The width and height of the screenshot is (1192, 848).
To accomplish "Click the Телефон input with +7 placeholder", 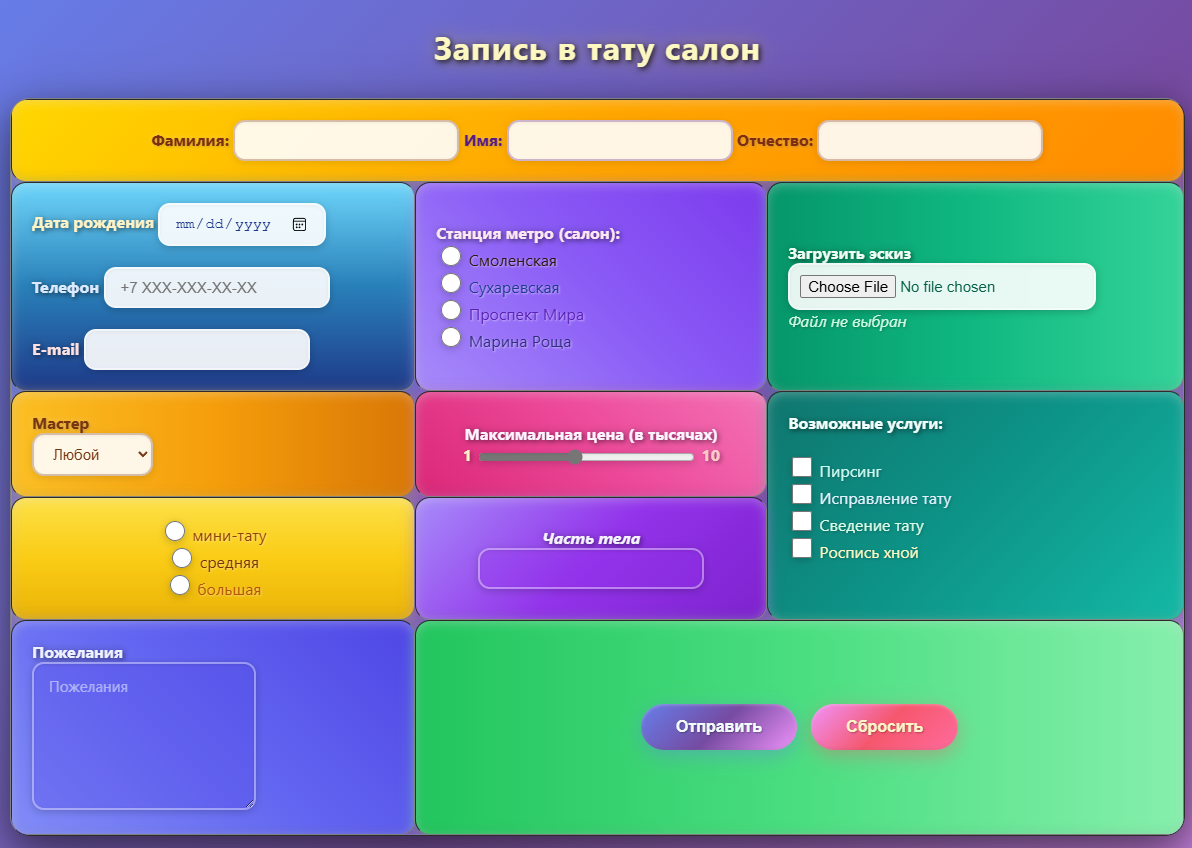I will [217, 287].
